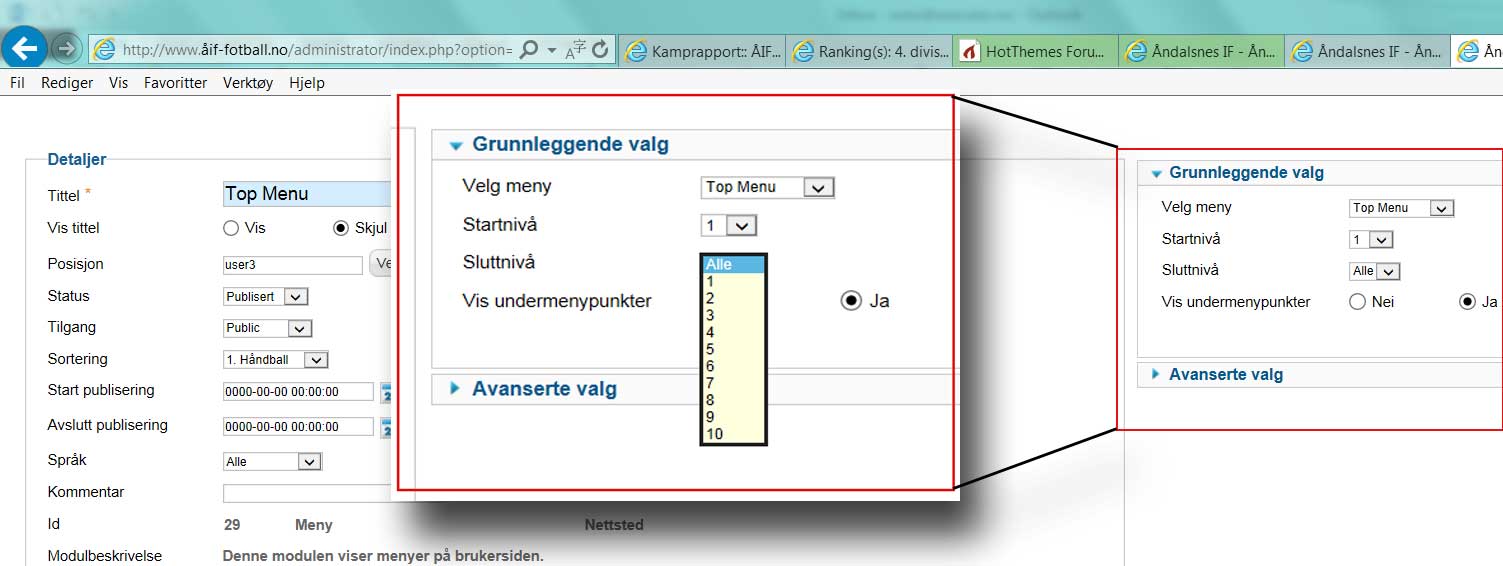Click the Id value 29
Image resolution: width=1503 pixels, height=566 pixels.
[231, 525]
